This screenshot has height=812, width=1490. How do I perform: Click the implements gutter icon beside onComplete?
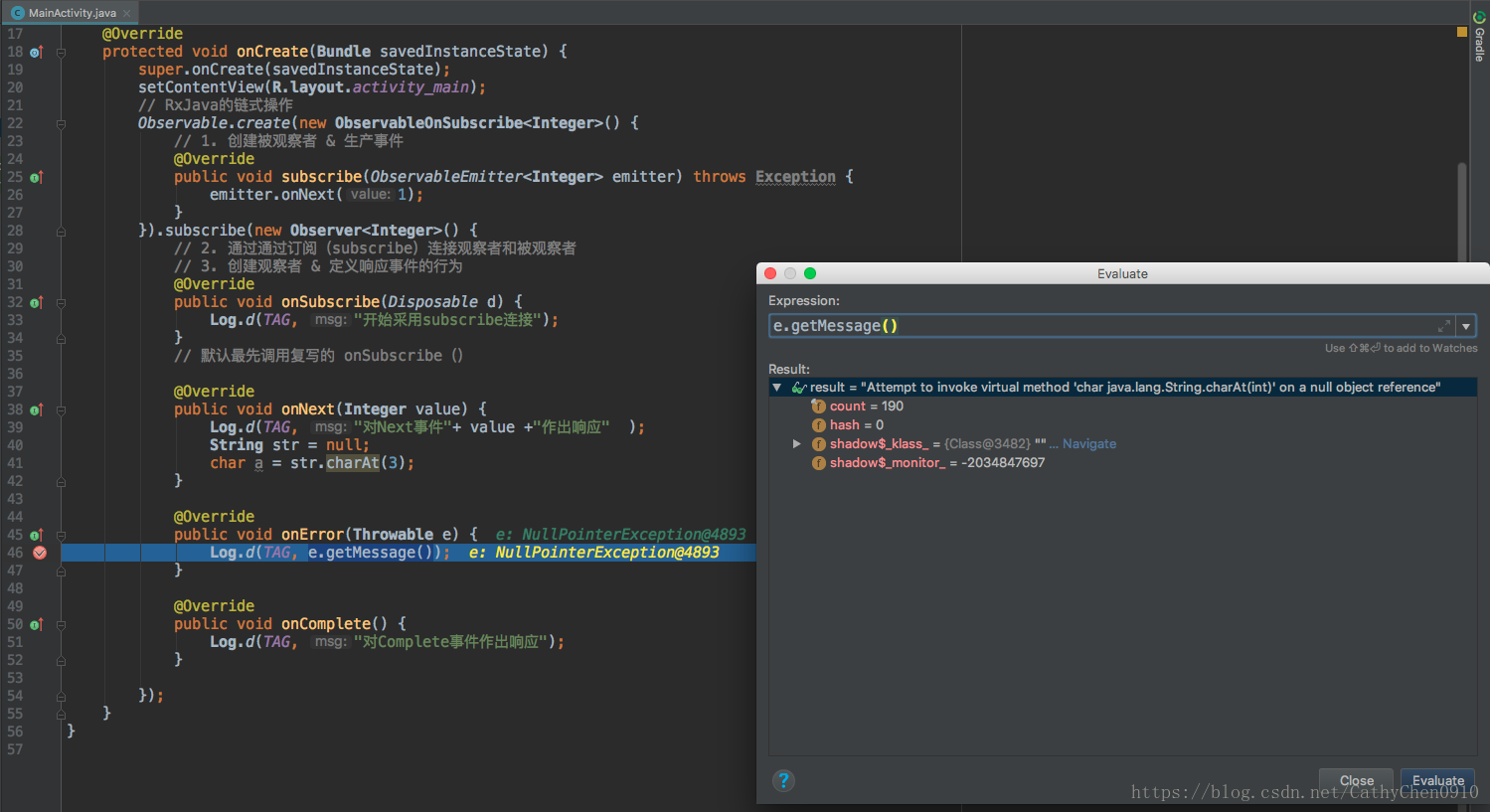(x=37, y=624)
